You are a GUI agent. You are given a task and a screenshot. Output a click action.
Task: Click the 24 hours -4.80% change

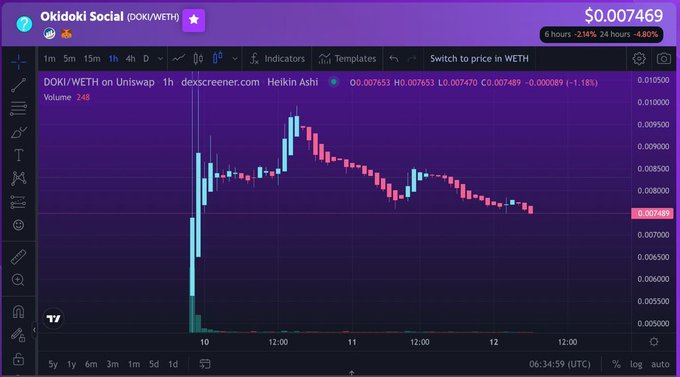click(x=629, y=34)
